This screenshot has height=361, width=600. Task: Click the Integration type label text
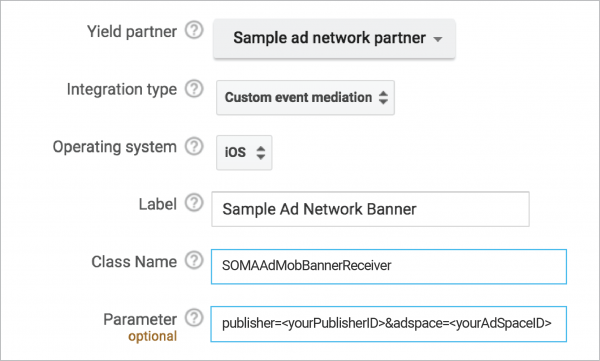[122, 89]
